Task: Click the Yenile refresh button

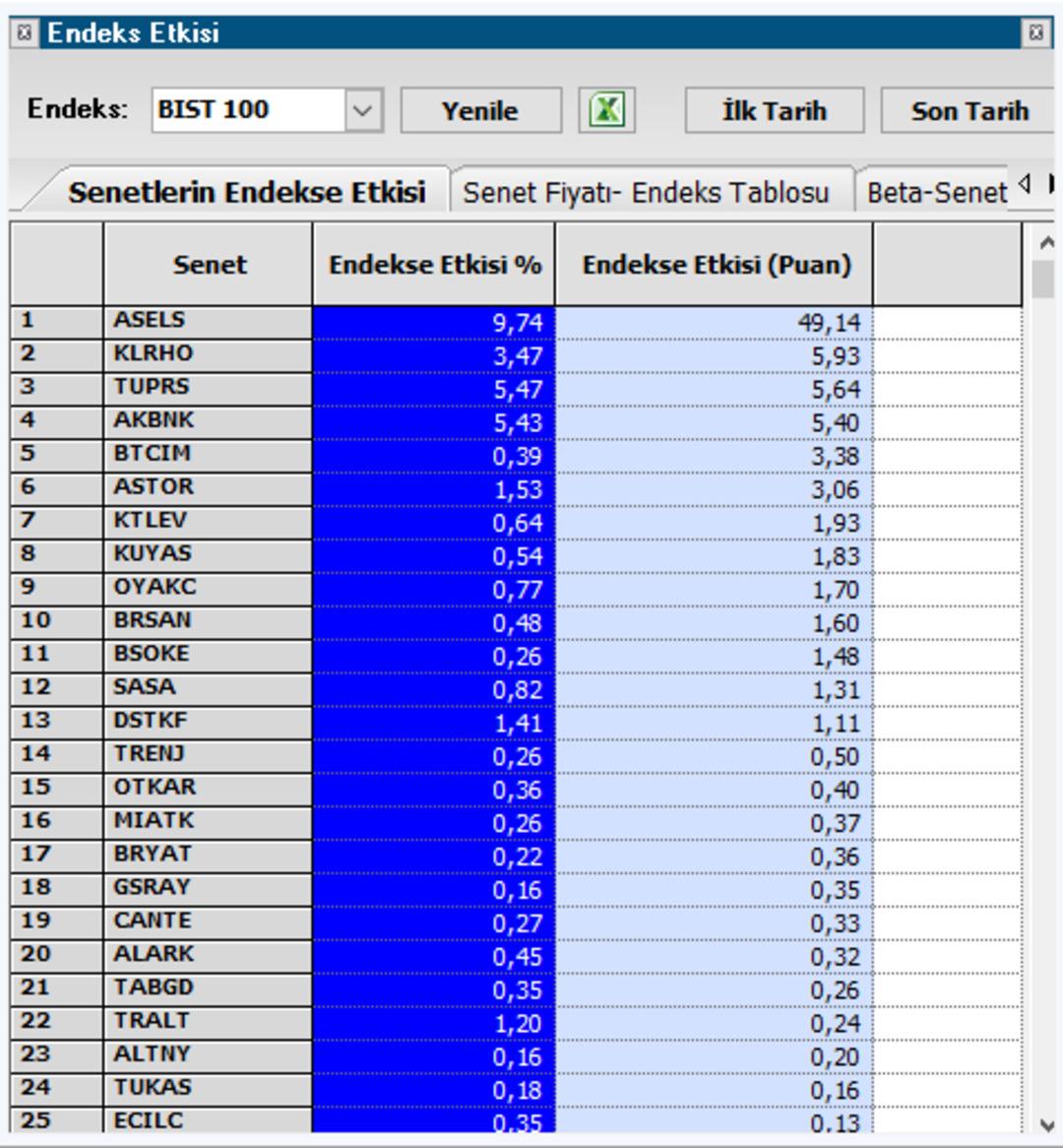Action: click(x=480, y=110)
